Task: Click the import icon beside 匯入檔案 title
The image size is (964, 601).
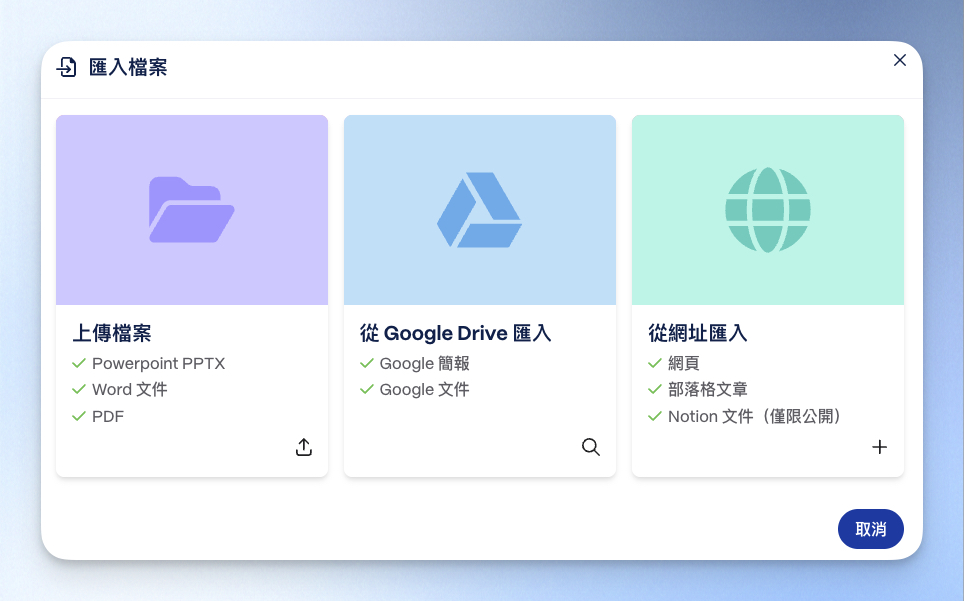Action: coord(66,67)
